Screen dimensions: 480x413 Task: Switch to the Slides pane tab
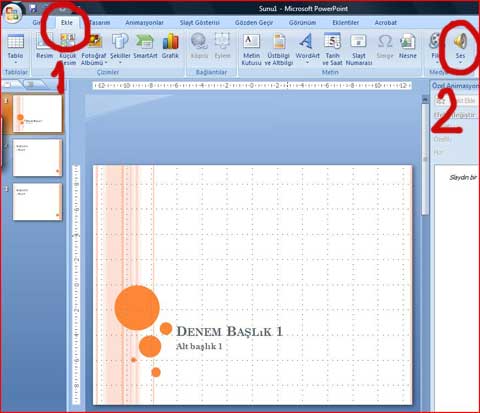click(x=9, y=84)
